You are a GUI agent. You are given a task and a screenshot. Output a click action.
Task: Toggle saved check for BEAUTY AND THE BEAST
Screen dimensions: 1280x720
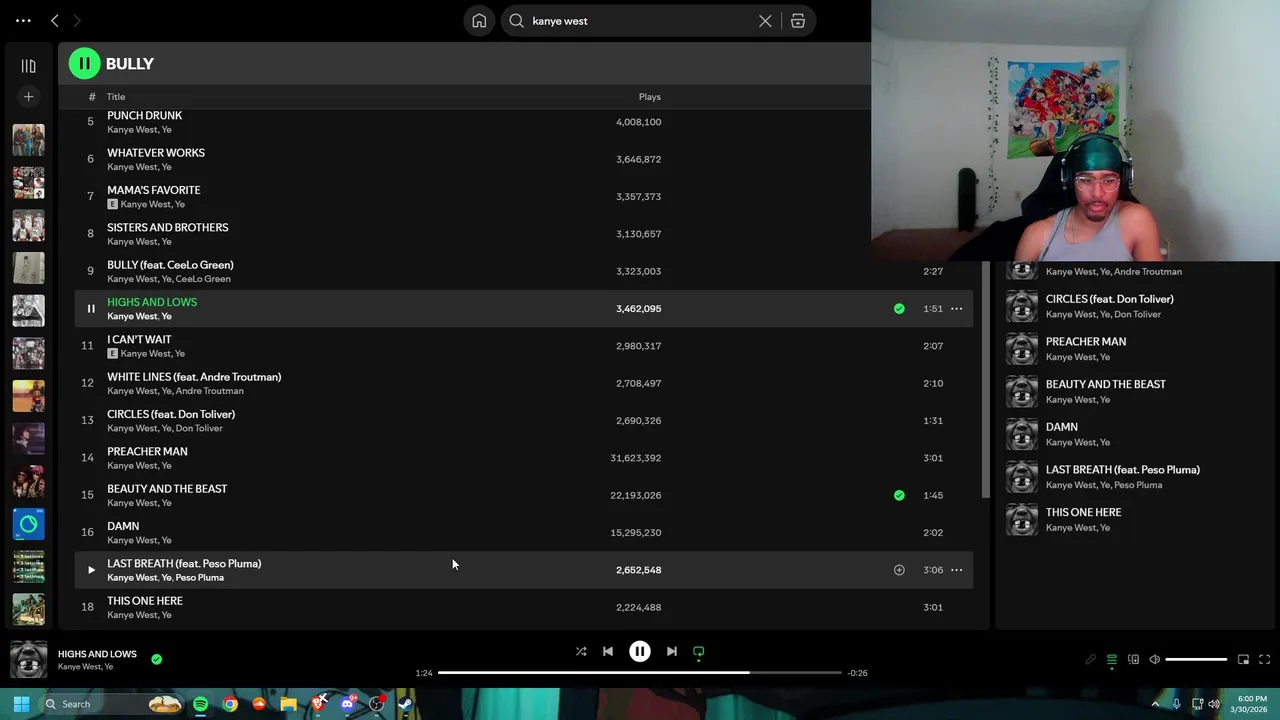click(x=899, y=495)
